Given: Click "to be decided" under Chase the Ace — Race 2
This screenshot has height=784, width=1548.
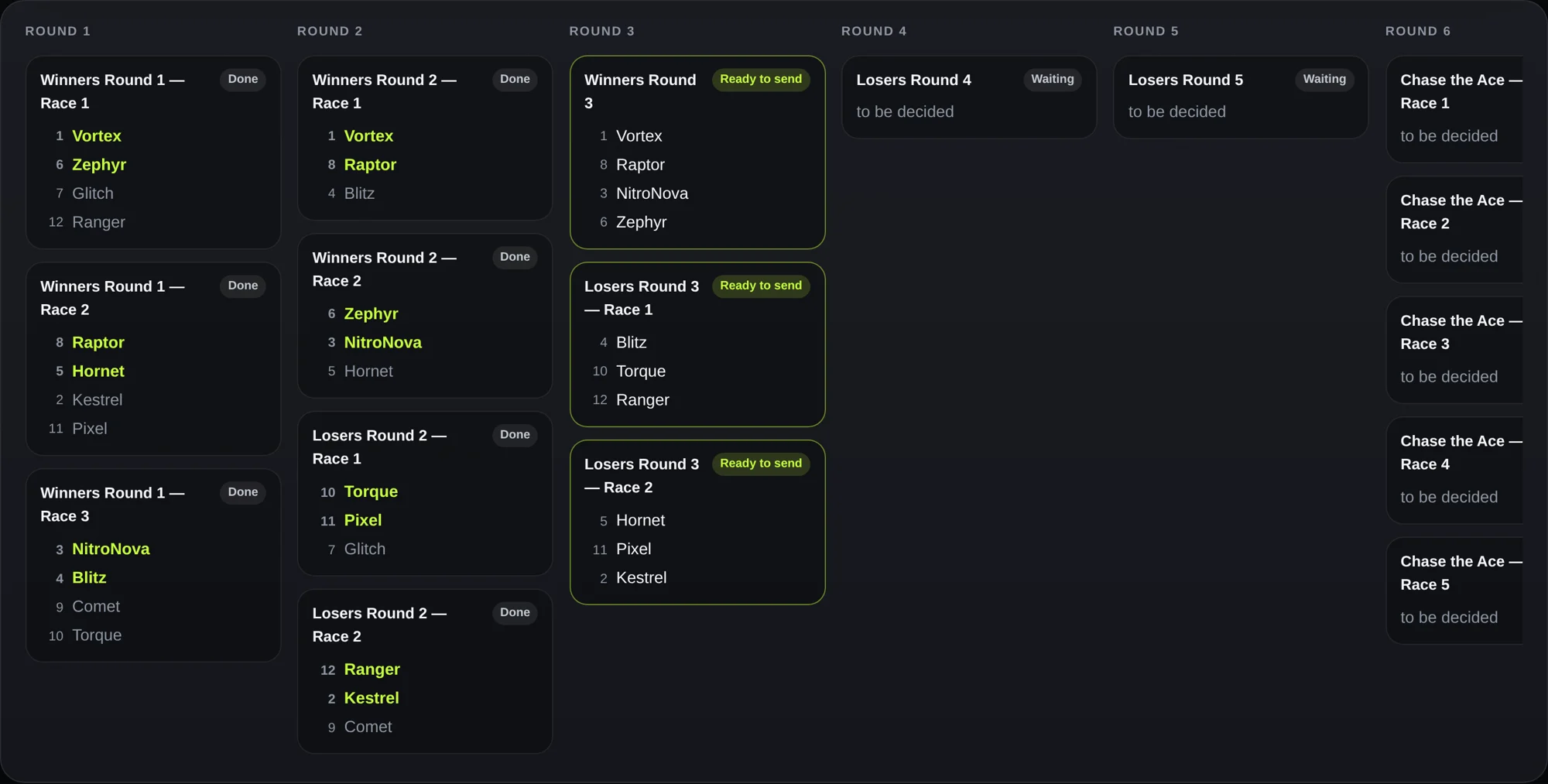Looking at the screenshot, I should pyautogui.click(x=1449, y=256).
